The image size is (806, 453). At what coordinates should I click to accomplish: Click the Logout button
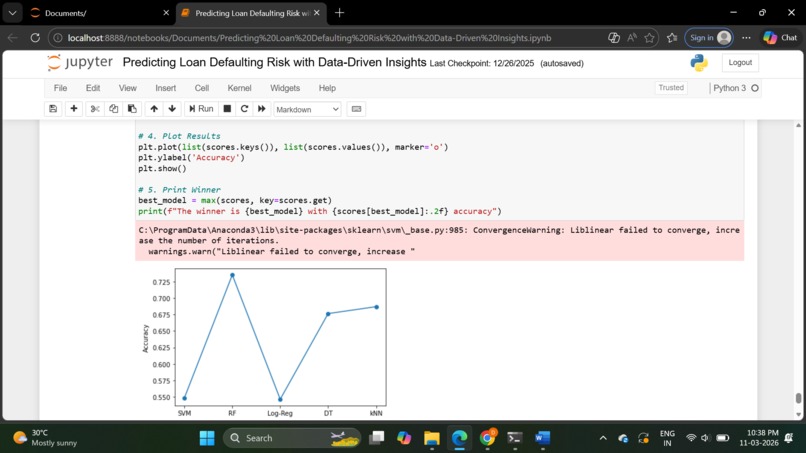point(740,63)
